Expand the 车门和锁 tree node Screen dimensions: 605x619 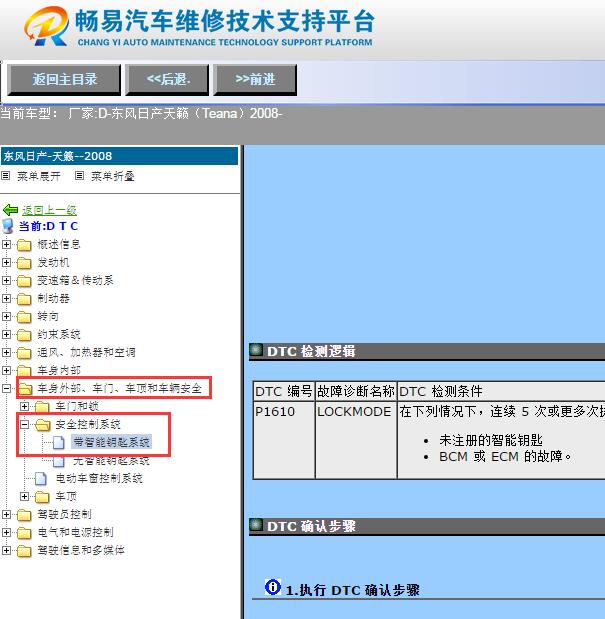pyautogui.click(x=24, y=406)
